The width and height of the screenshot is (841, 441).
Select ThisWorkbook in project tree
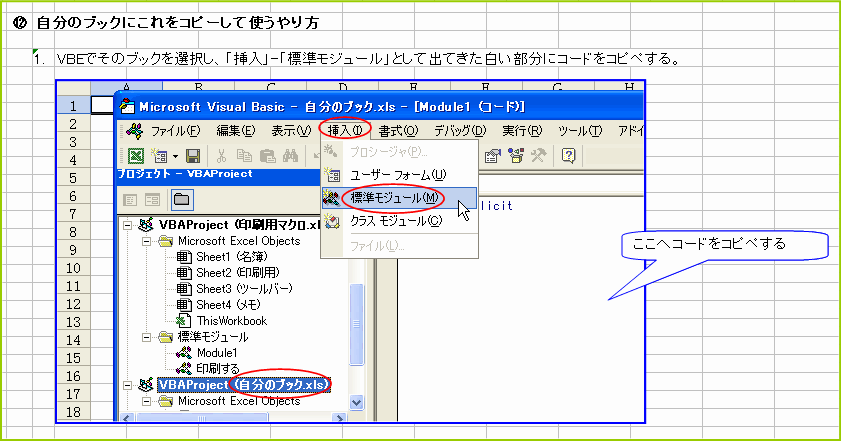(231, 321)
